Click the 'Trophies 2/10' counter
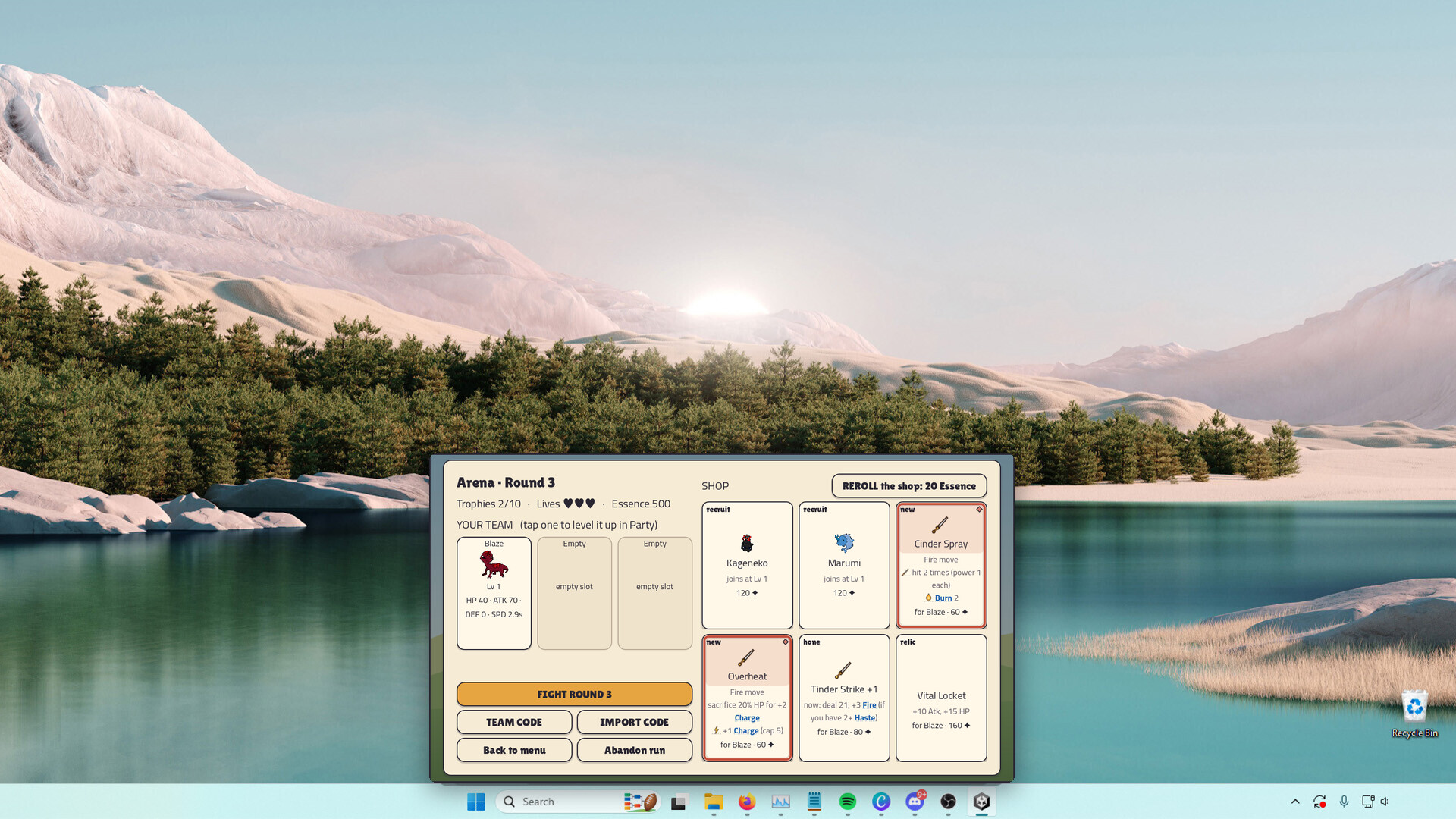Viewport: 1456px width, 819px height. (488, 504)
